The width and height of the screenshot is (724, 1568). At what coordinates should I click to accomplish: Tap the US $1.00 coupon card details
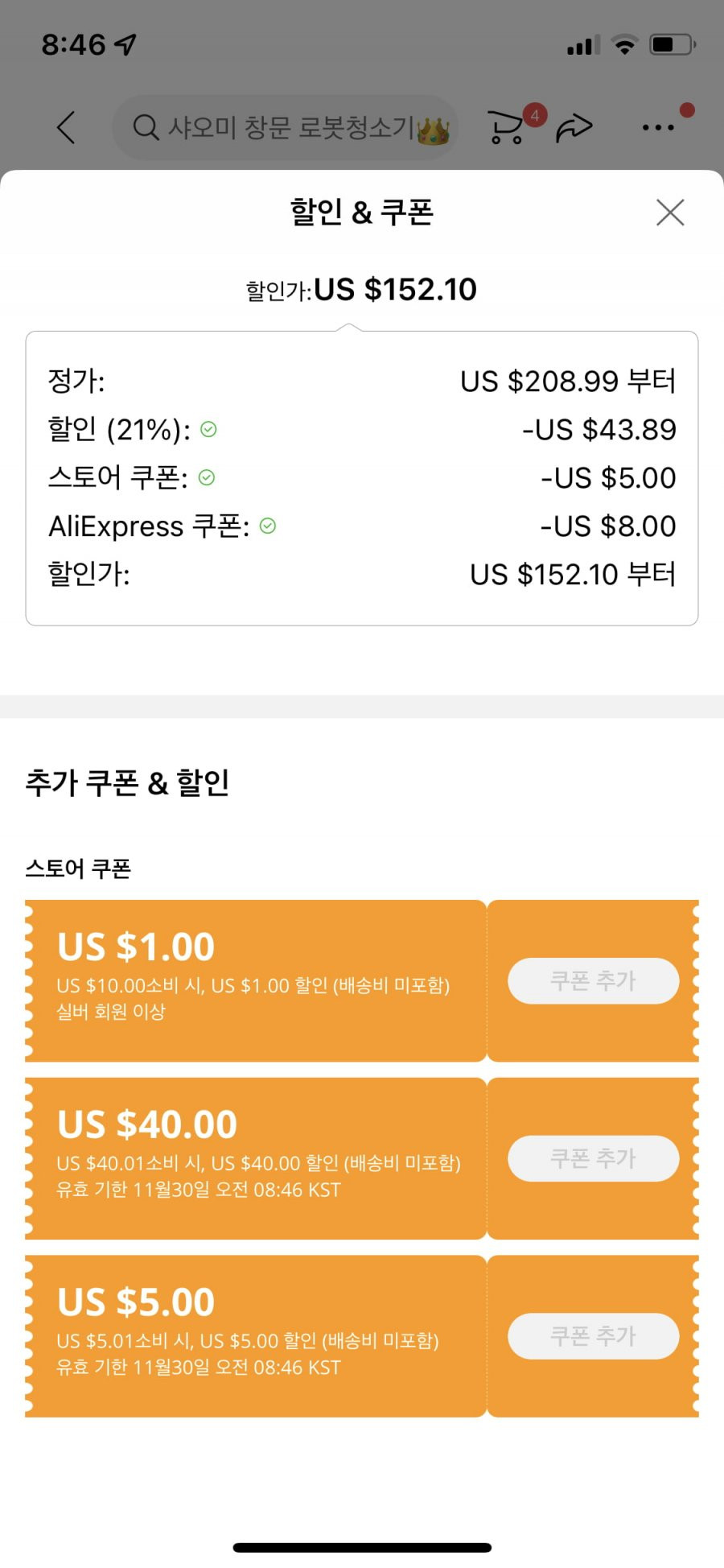256,980
